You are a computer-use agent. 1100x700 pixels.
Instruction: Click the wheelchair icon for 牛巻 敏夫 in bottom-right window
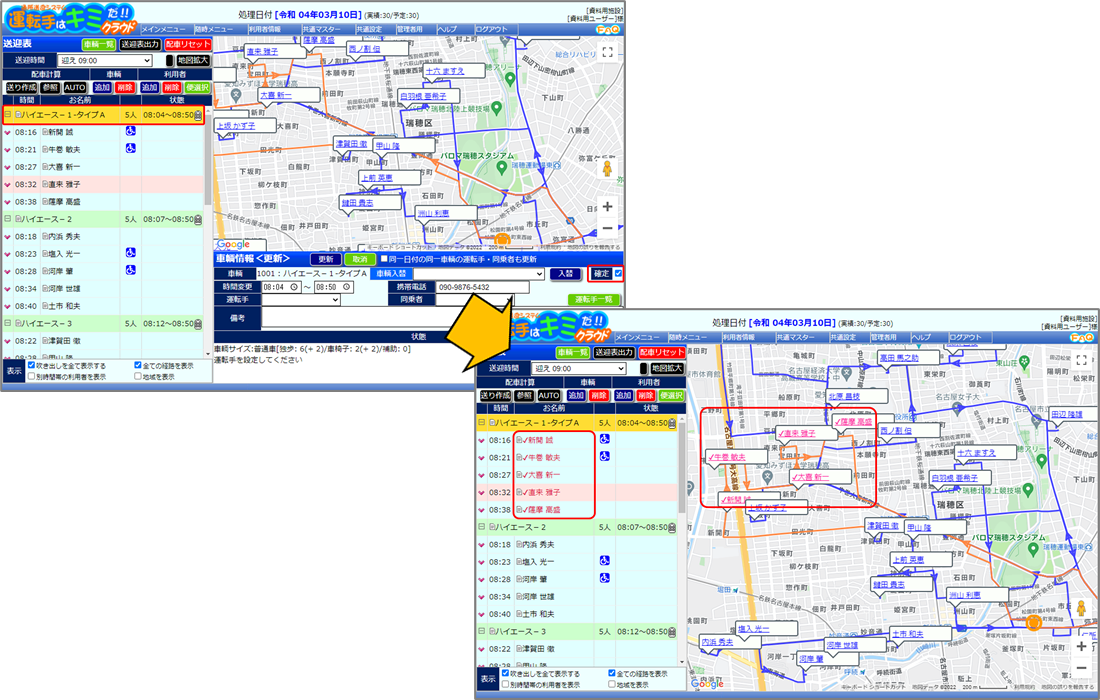point(605,457)
